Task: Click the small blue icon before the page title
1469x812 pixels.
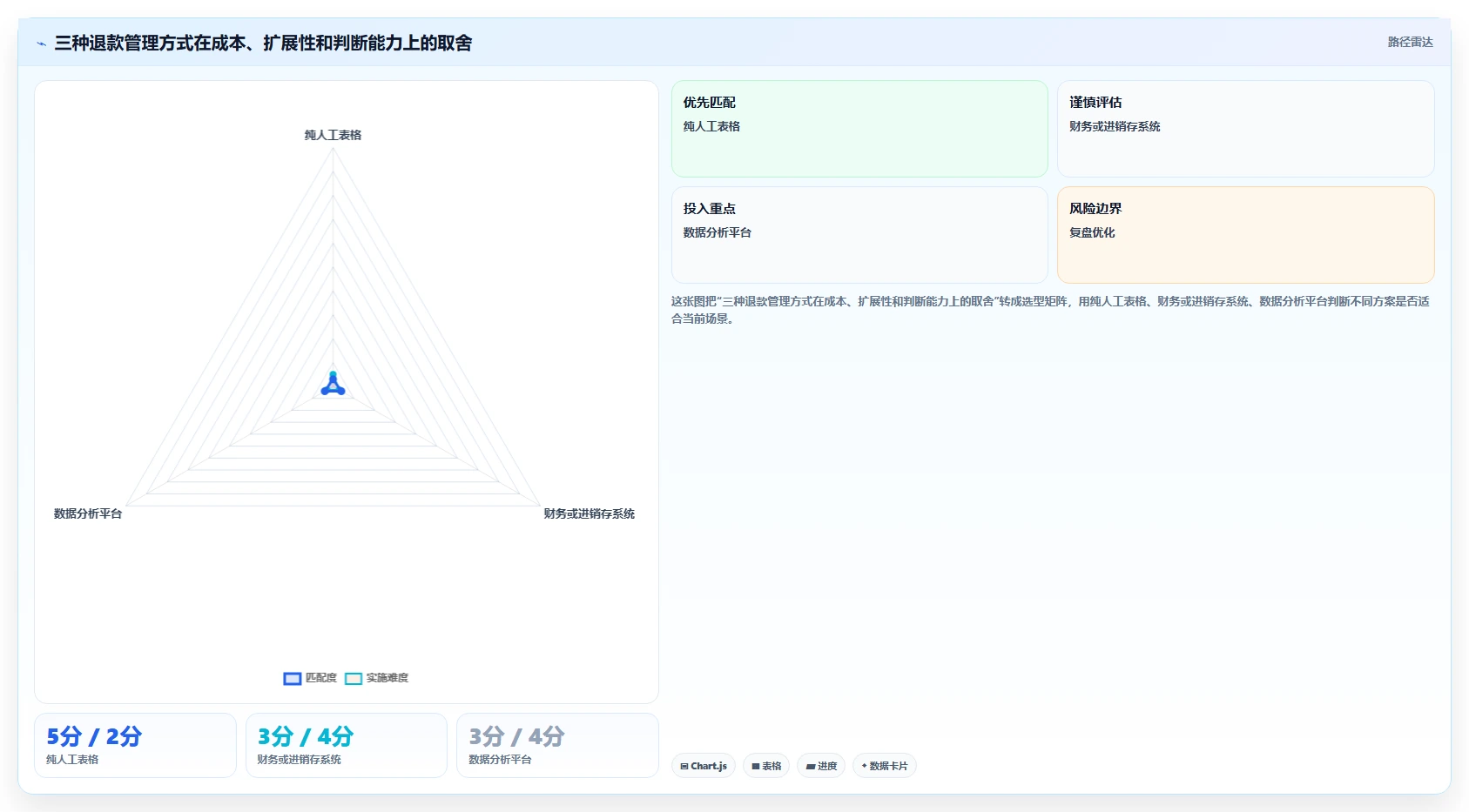Action: [x=41, y=44]
